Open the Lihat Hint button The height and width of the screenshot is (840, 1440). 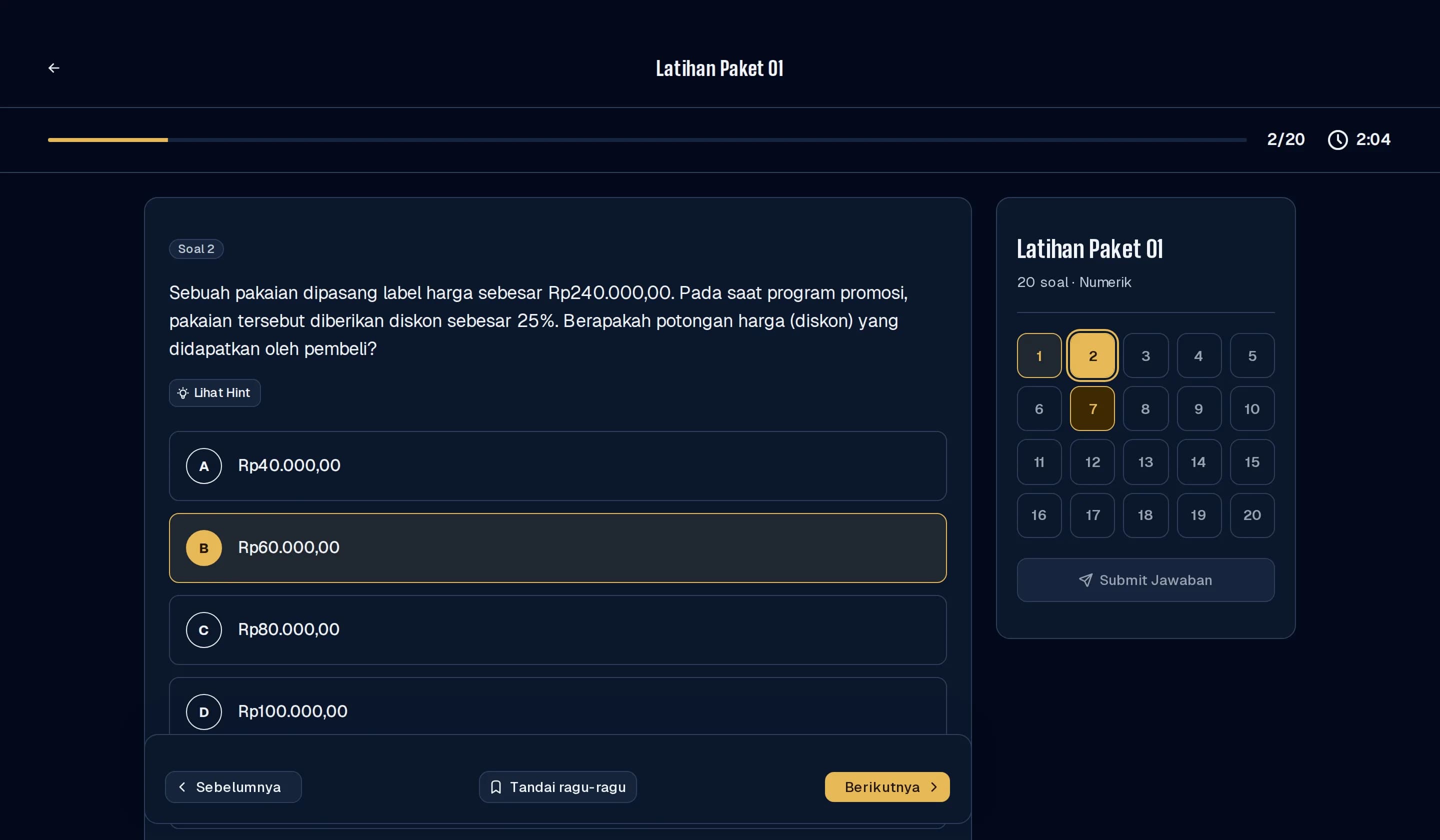pyautogui.click(x=215, y=393)
